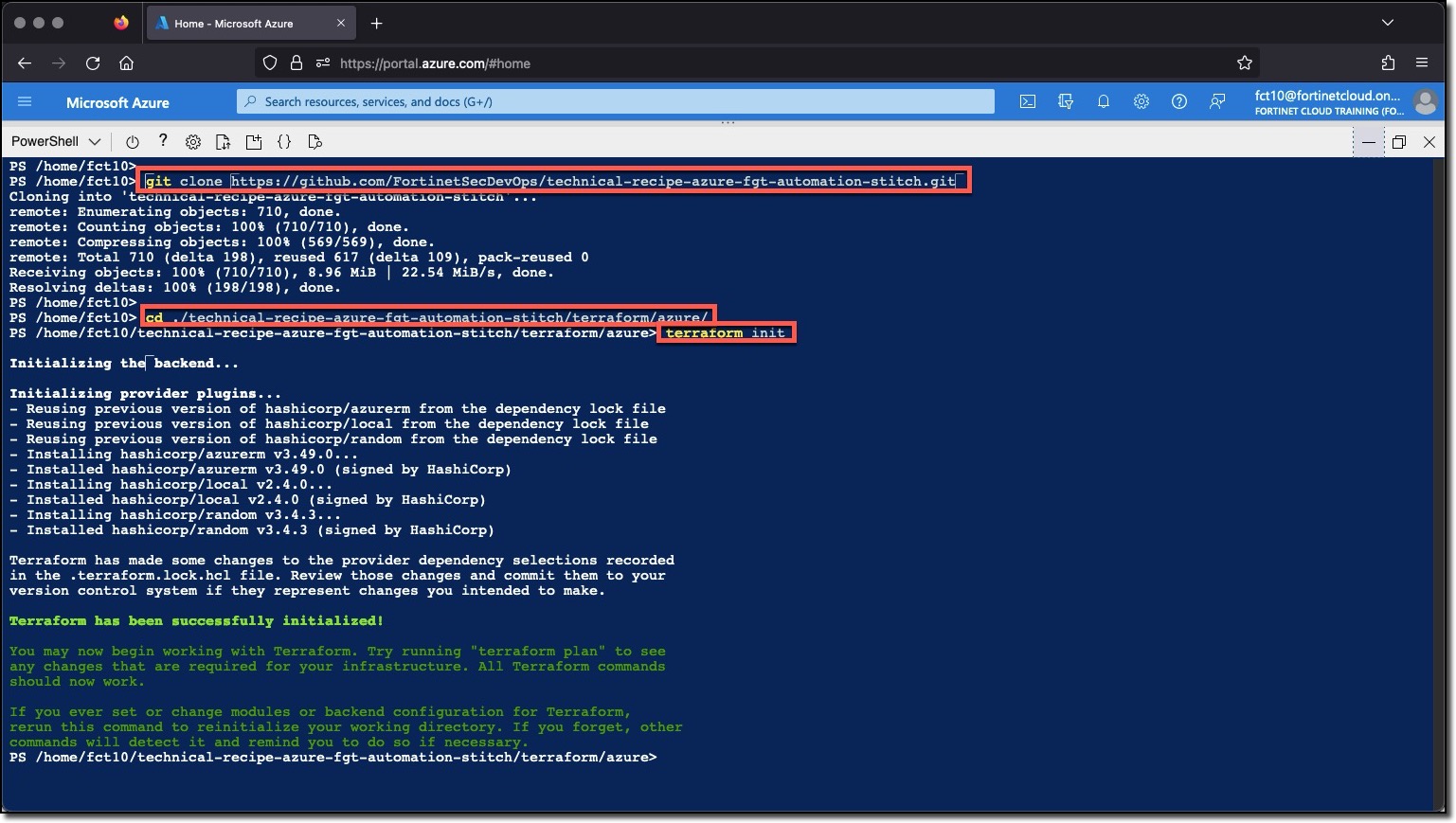
Task: Click macOS green fullscreen window button
Action: [58, 23]
